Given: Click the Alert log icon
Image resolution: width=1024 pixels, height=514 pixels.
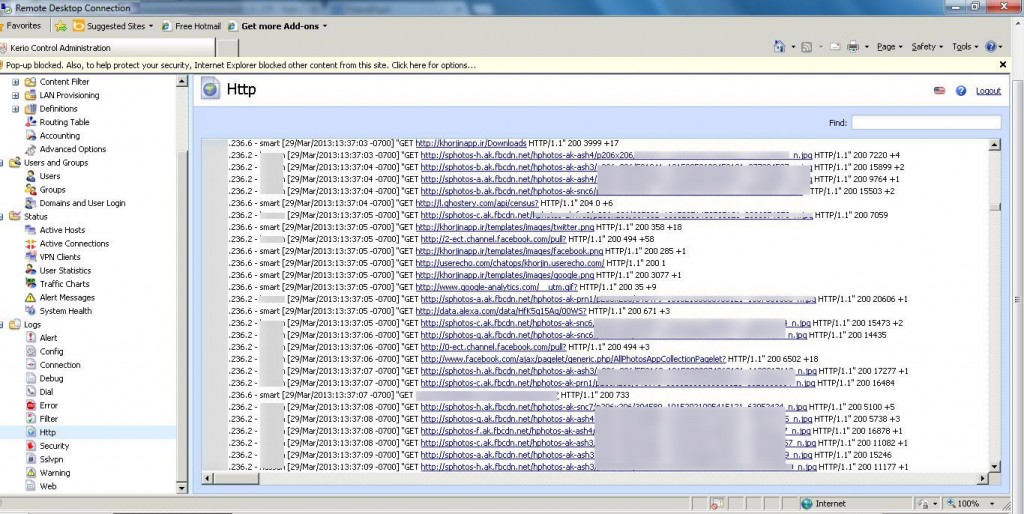Looking at the screenshot, I should point(30,338).
